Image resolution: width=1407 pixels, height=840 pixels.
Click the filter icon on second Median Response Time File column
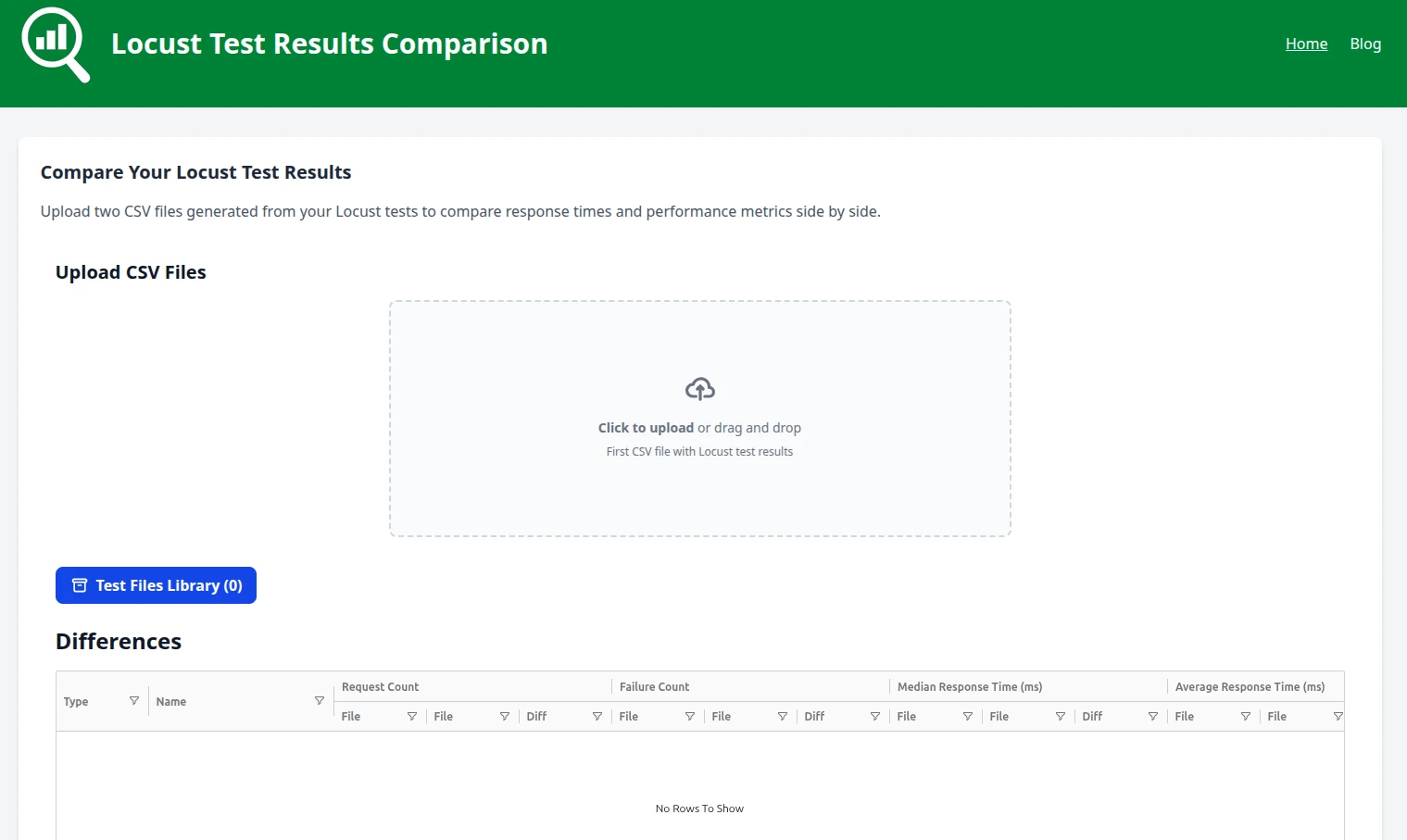click(1061, 716)
